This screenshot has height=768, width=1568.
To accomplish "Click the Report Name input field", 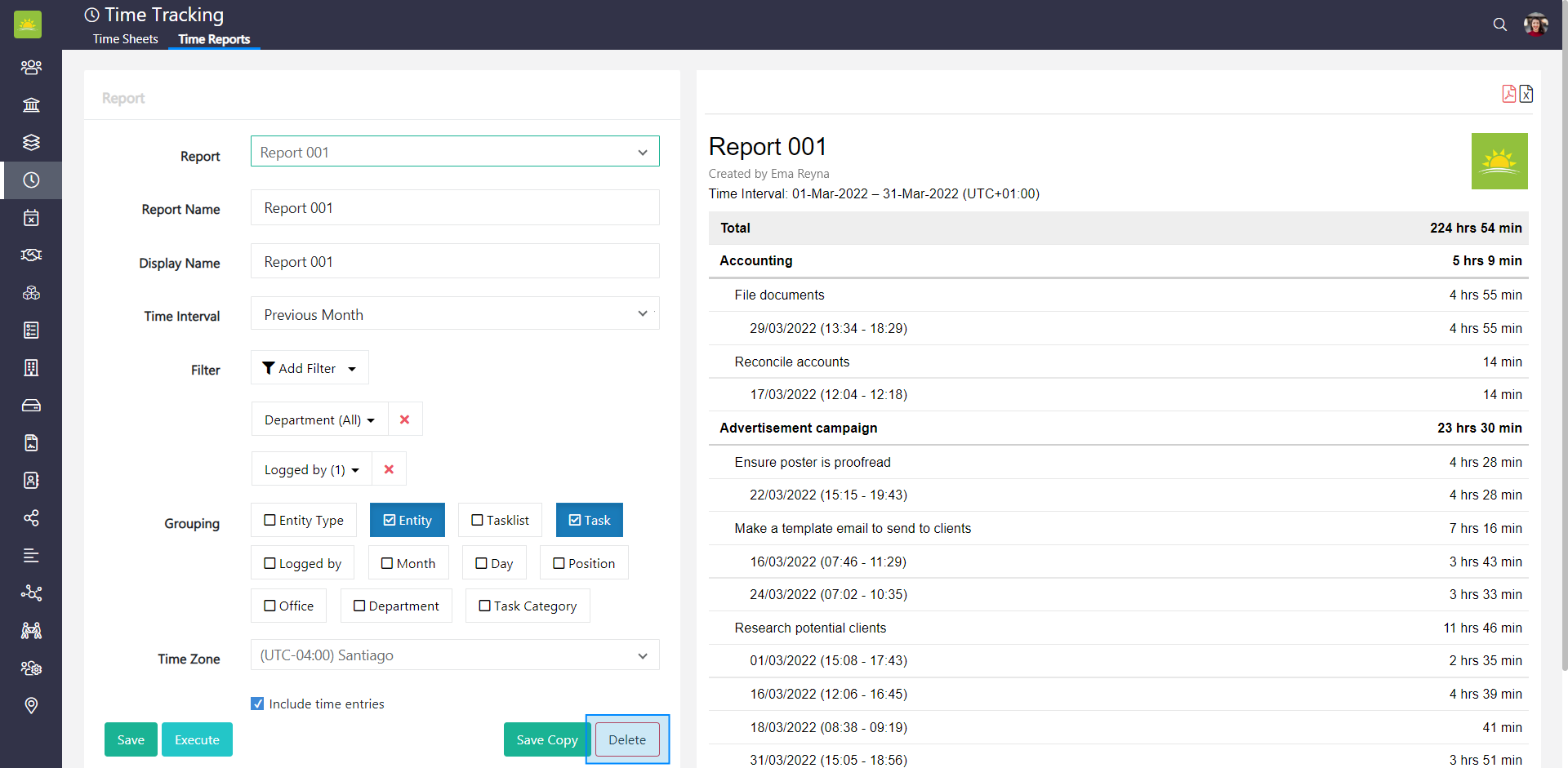I will [455, 208].
